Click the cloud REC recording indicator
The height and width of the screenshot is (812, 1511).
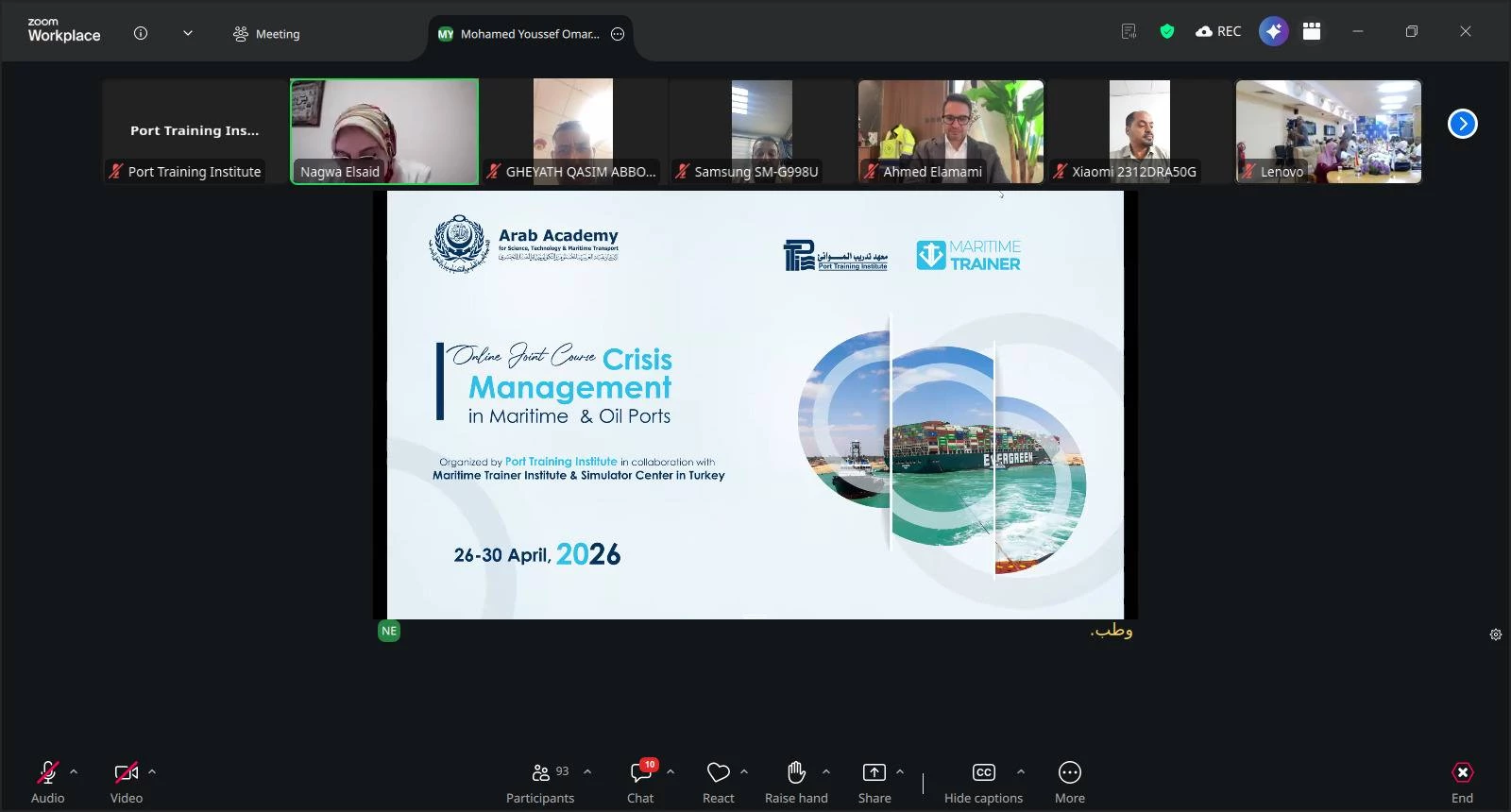coord(1218,31)
